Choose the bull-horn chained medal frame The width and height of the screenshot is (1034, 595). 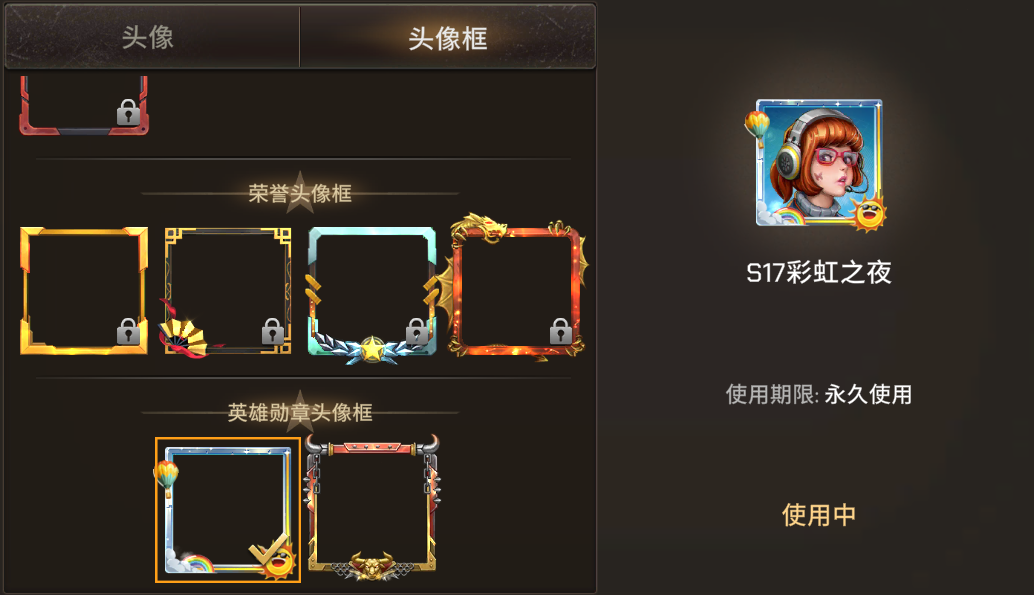tap(372, 508)
